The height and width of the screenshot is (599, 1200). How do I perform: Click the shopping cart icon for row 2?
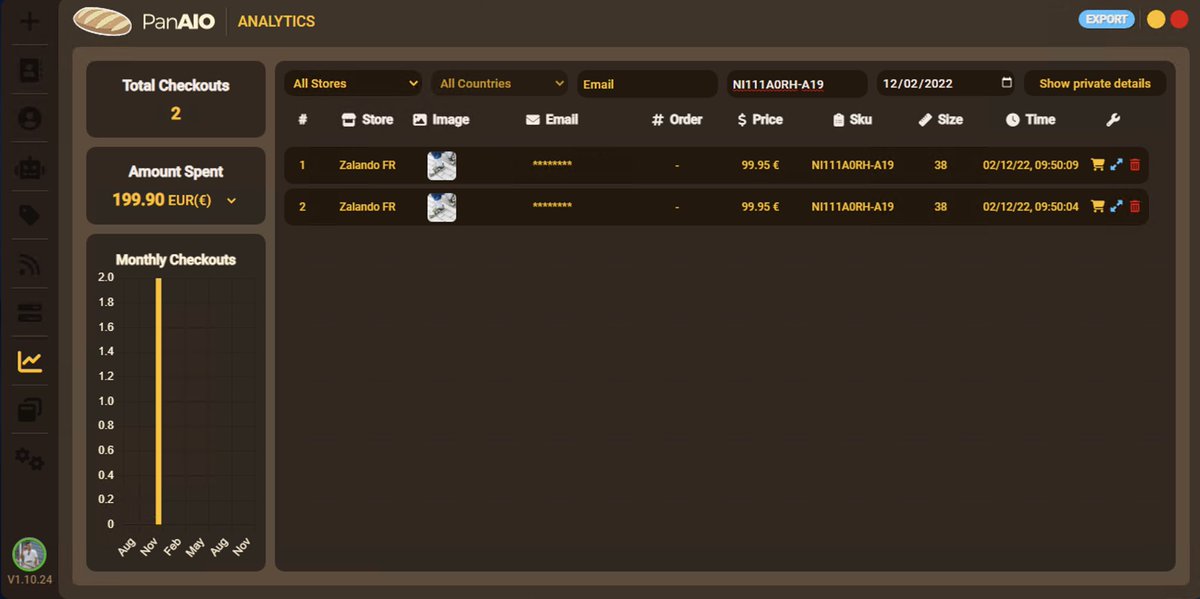(1098, 207)
